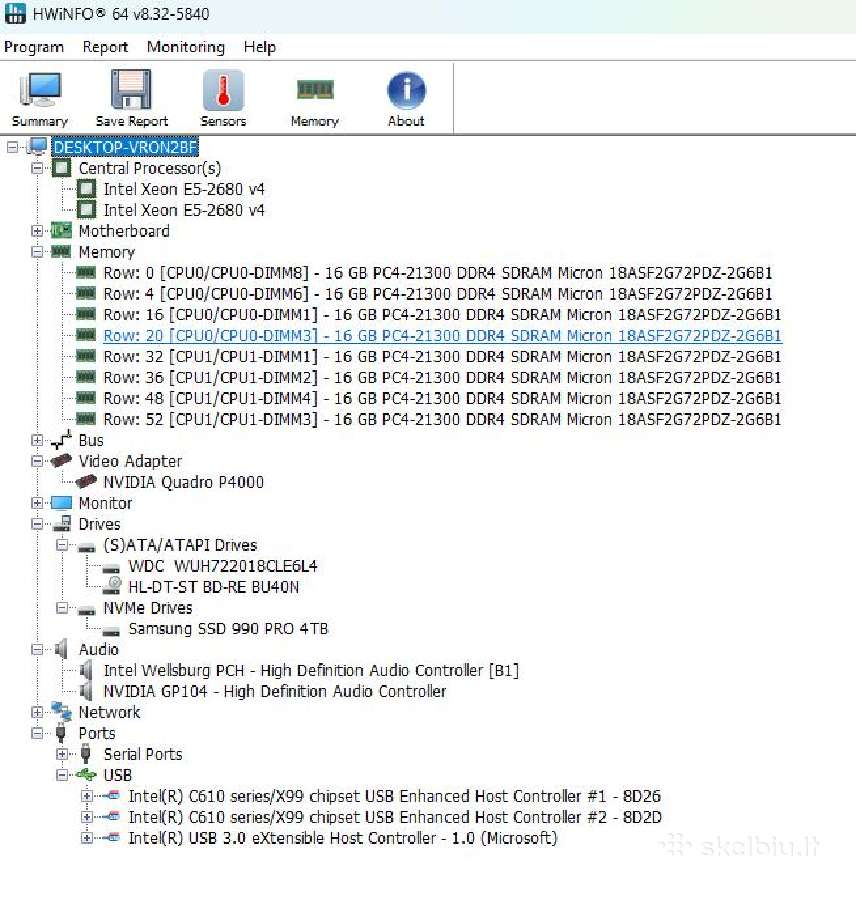This screenshot has width=856, height=900.
Task: Select the second Intel Xeon E5-2680 v4
Action: [184, 210]
